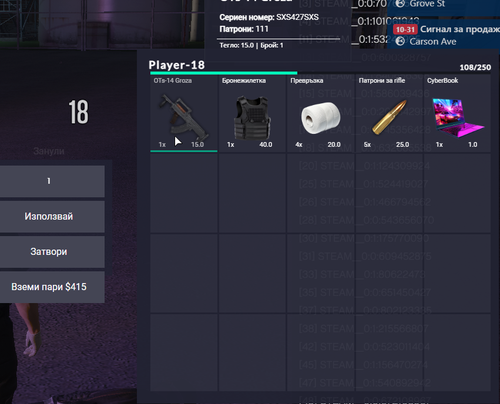The height and width of the screenshot is (404, 500).
Task: Click the Използвай button
Action: [49, 217]
